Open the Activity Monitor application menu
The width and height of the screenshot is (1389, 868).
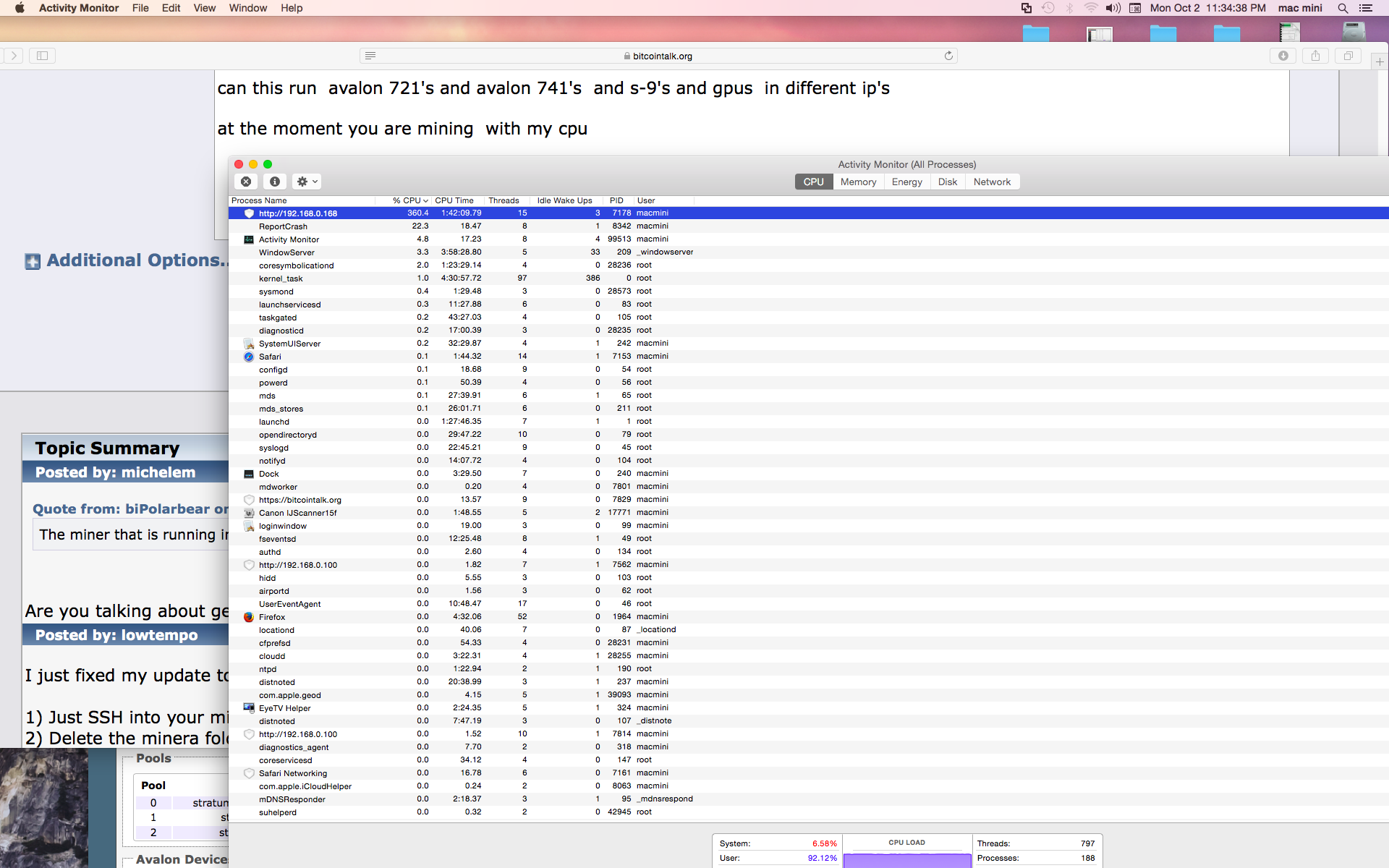click(x=79, y=8)
